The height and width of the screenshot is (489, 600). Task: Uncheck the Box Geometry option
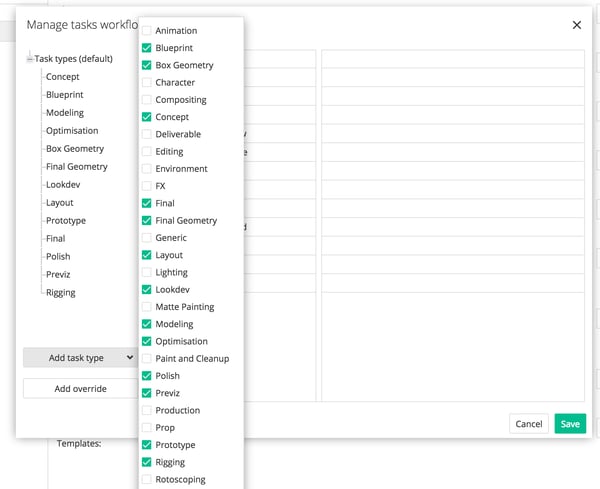click(x=147, y=65)
